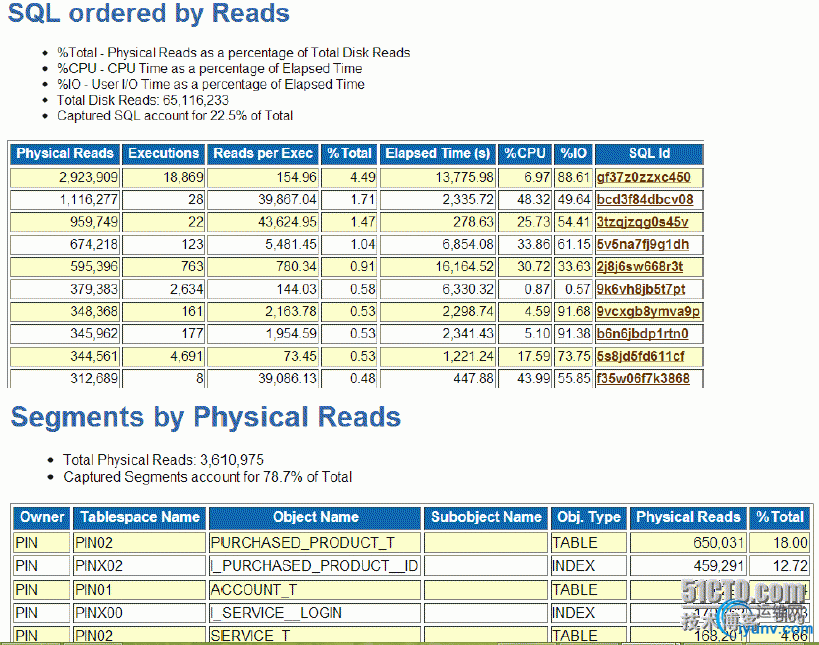Select the 12.72 %Total cell
Screen dimensions: 819x645
click(780, 566)
